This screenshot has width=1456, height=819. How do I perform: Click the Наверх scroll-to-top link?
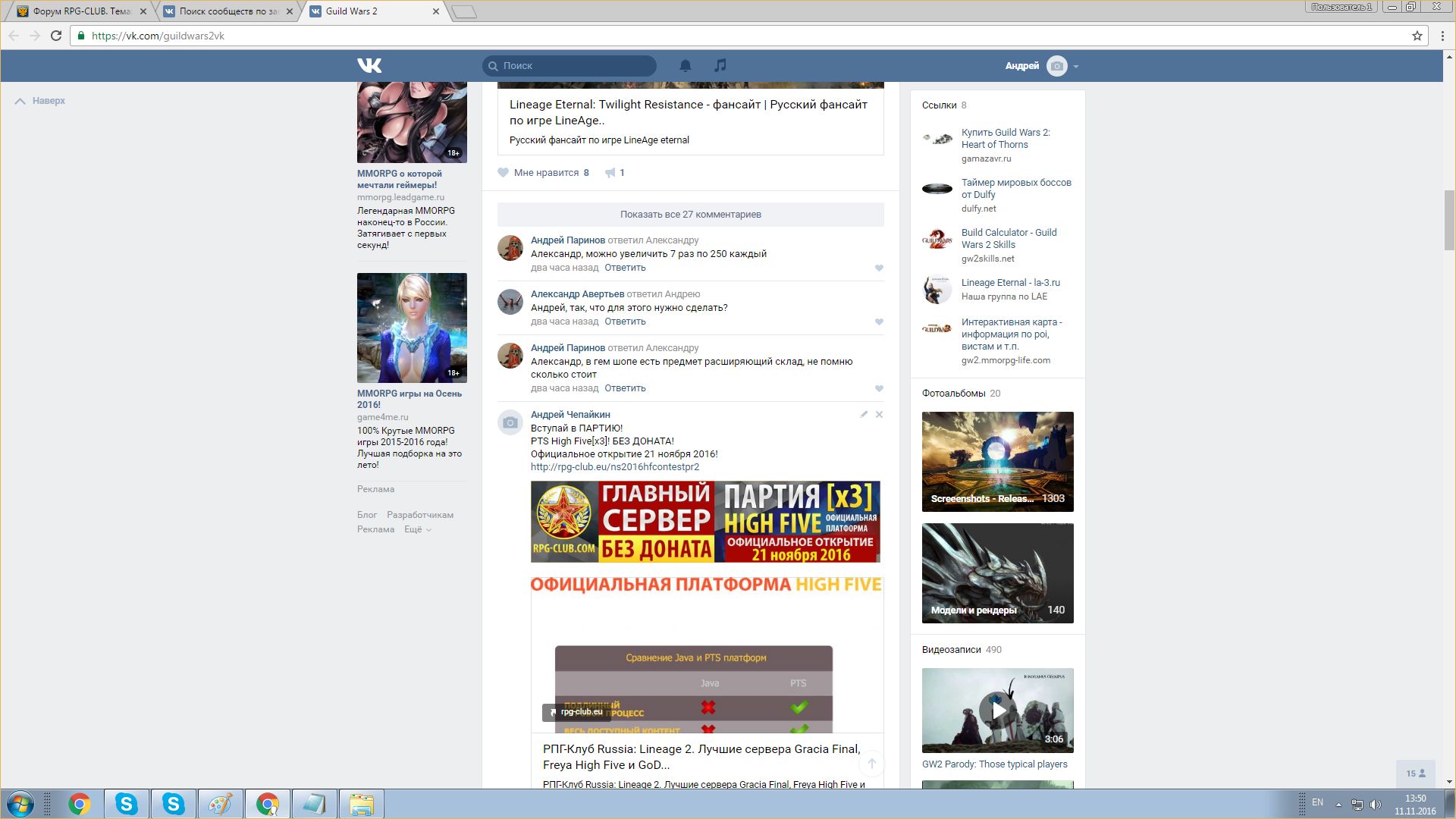40,101
